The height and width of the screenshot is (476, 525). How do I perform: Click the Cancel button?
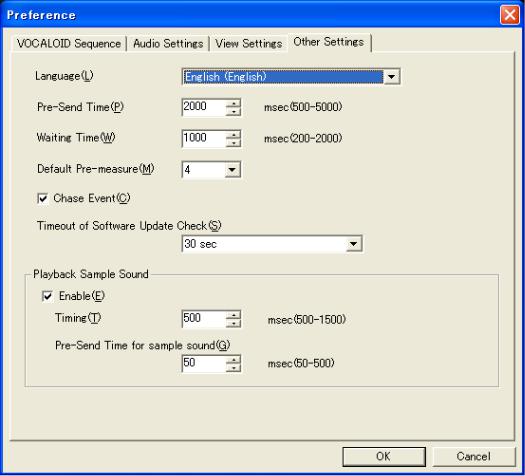coord(473,456)
